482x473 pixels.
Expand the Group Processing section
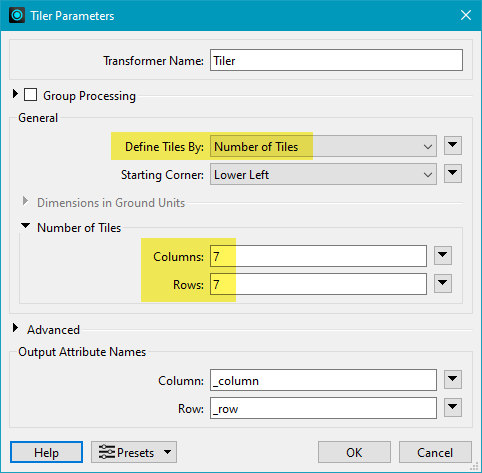point(15,94)
